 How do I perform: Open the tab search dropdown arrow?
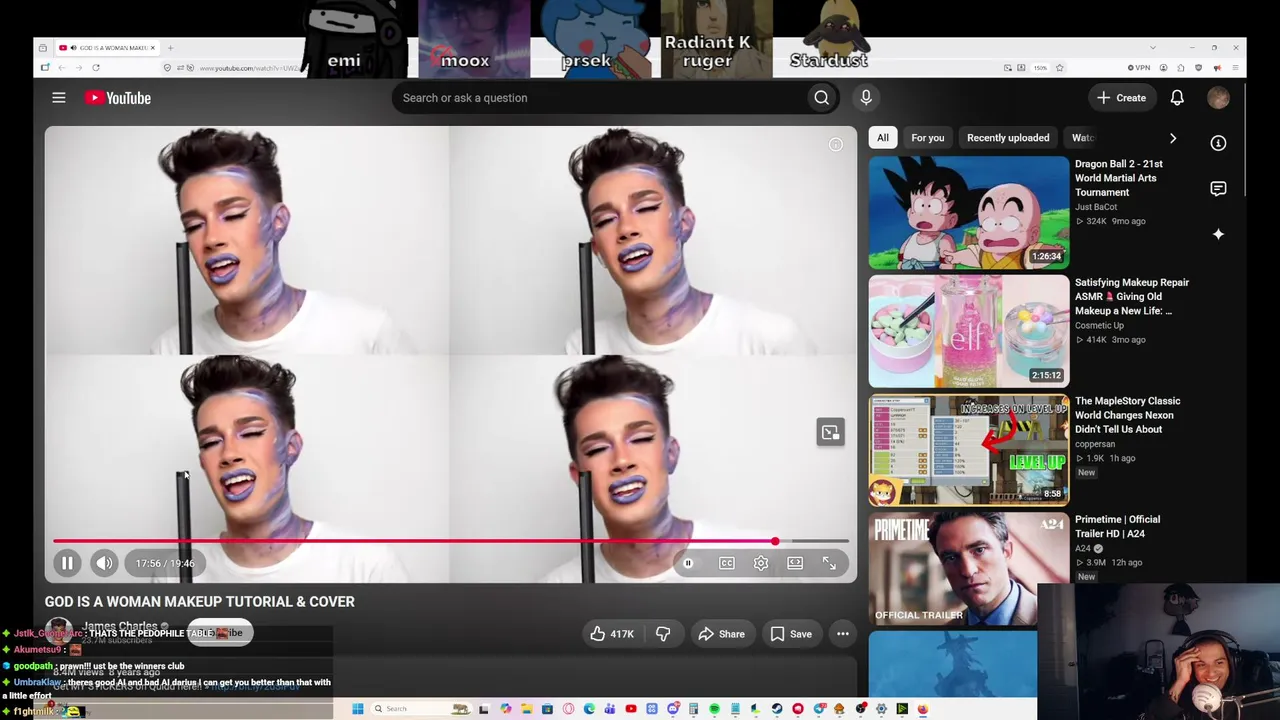tap(1152, 48)
